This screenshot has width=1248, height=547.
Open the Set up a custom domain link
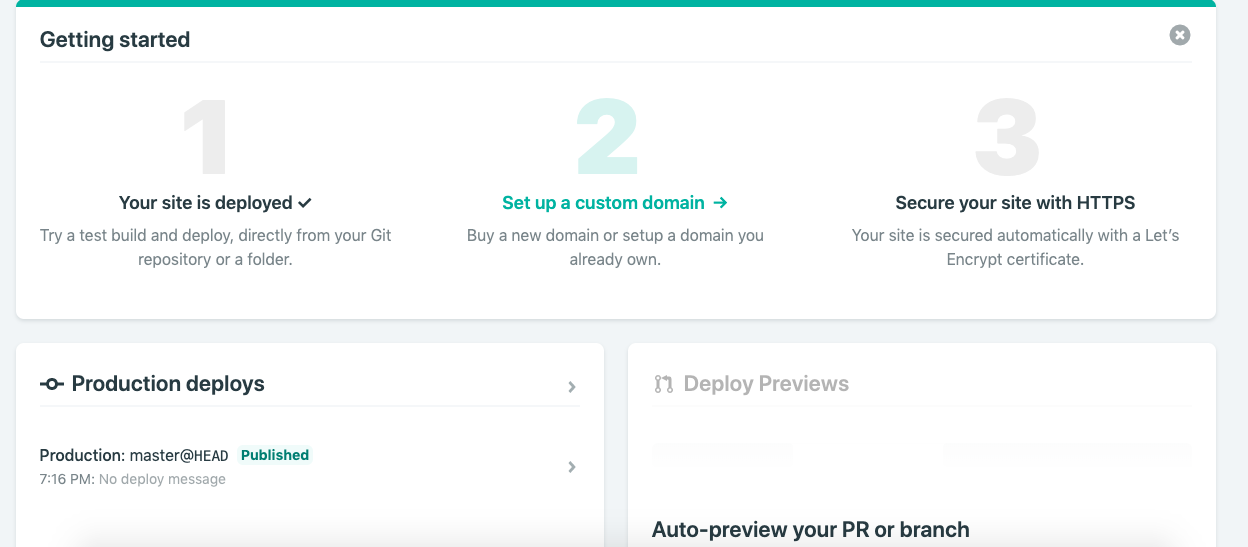[603, 203]
